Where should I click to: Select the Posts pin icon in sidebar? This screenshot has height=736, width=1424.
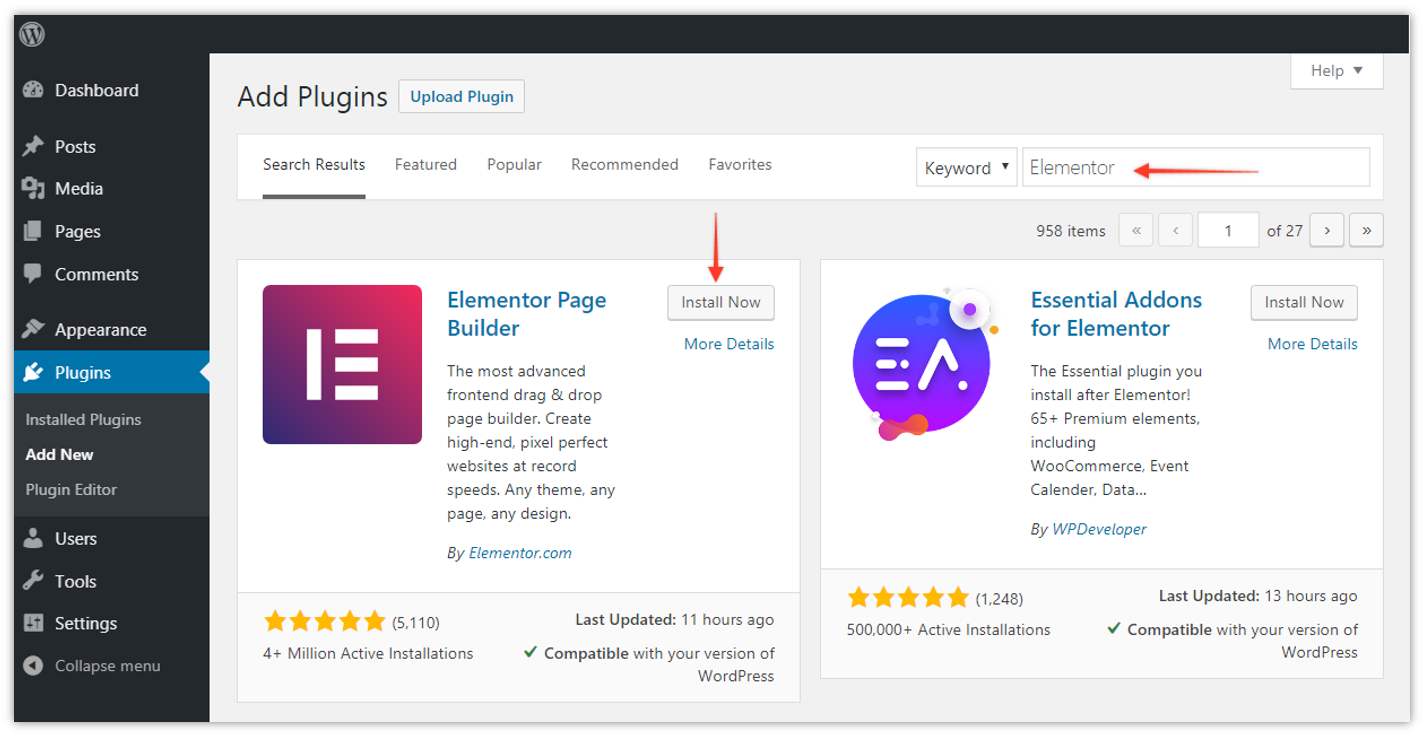(31, 146)
